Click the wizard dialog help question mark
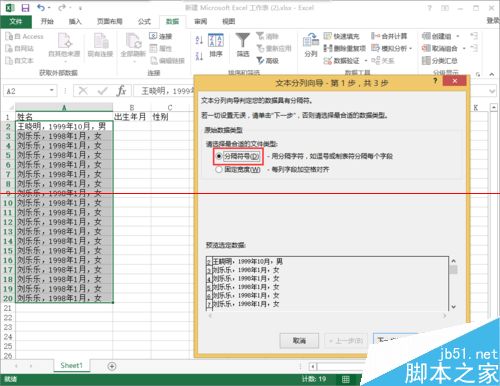 [x=435, y=81]
